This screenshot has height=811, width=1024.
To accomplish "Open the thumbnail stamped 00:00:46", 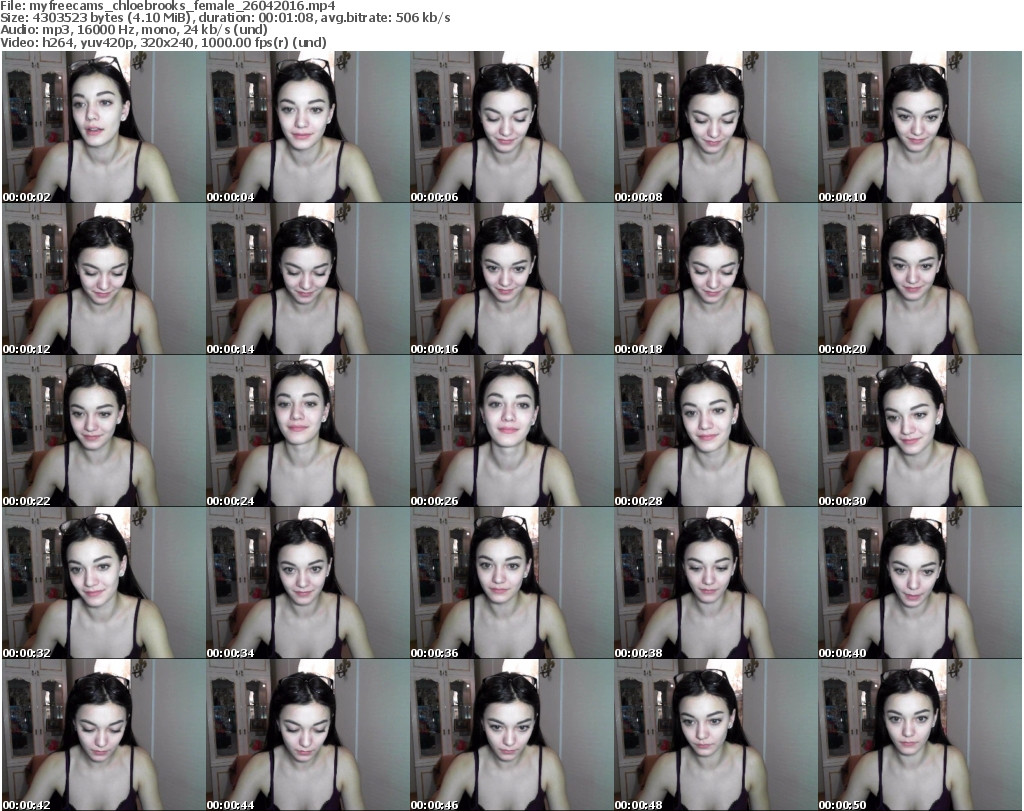I will tap(511, 735).
